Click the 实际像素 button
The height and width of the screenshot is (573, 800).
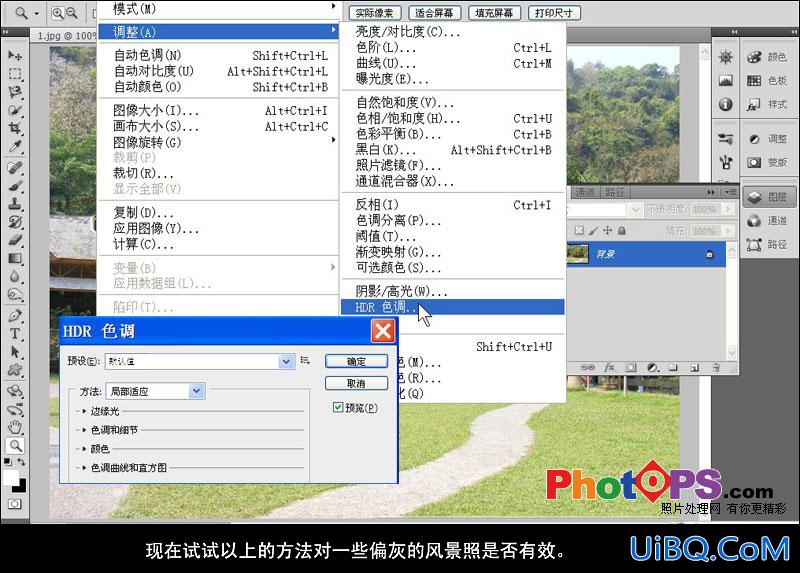[x=375, y=13]
